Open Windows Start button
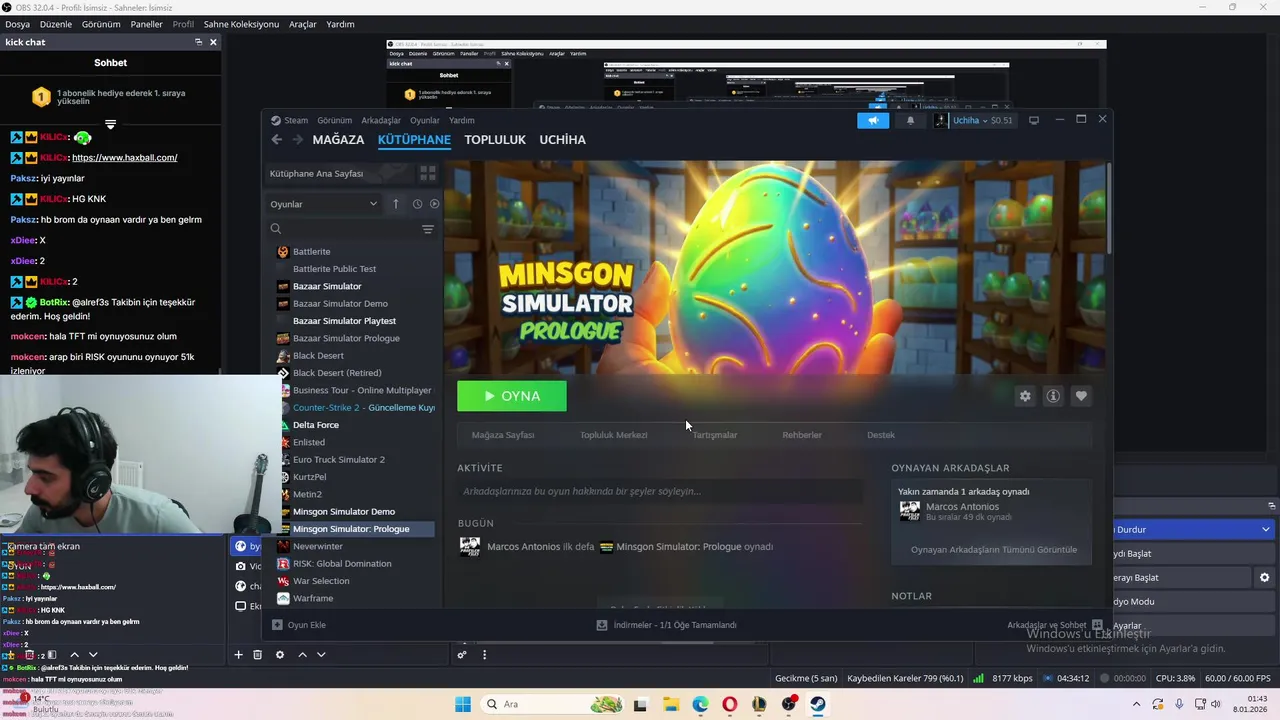 462,704
